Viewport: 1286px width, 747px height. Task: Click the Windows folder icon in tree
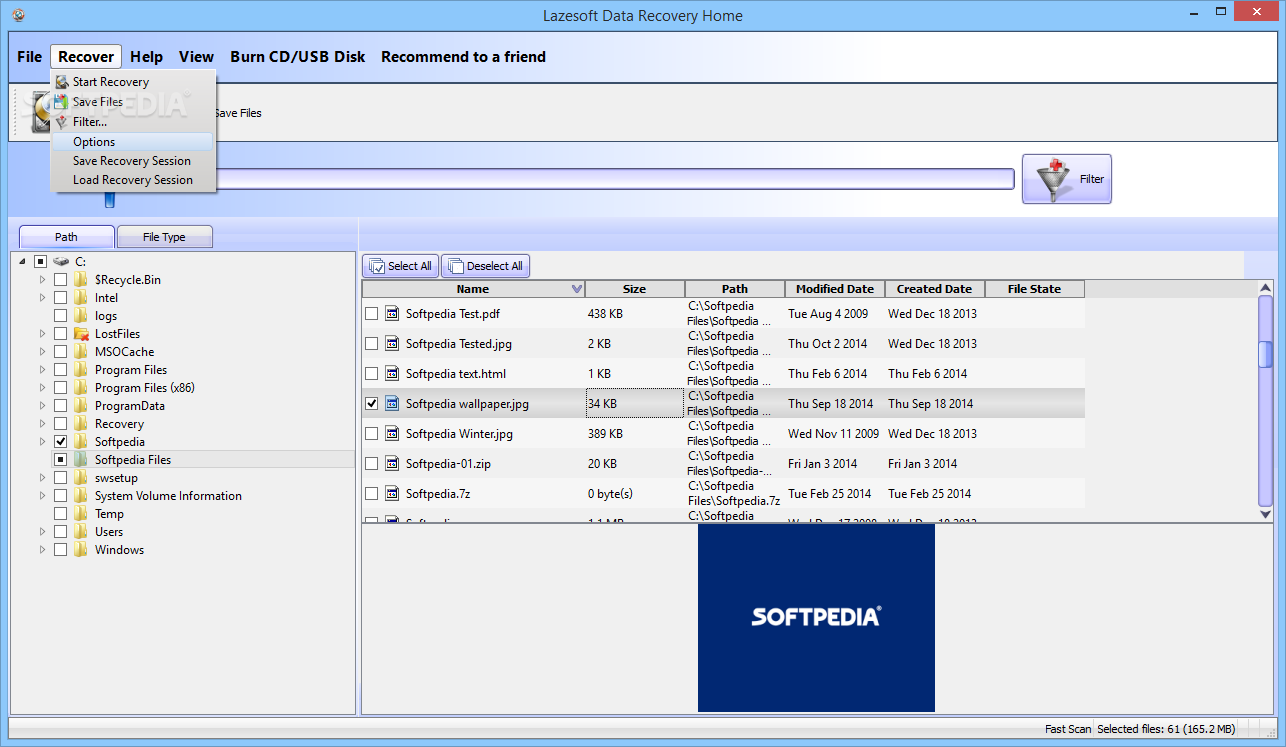coord(81,550)
